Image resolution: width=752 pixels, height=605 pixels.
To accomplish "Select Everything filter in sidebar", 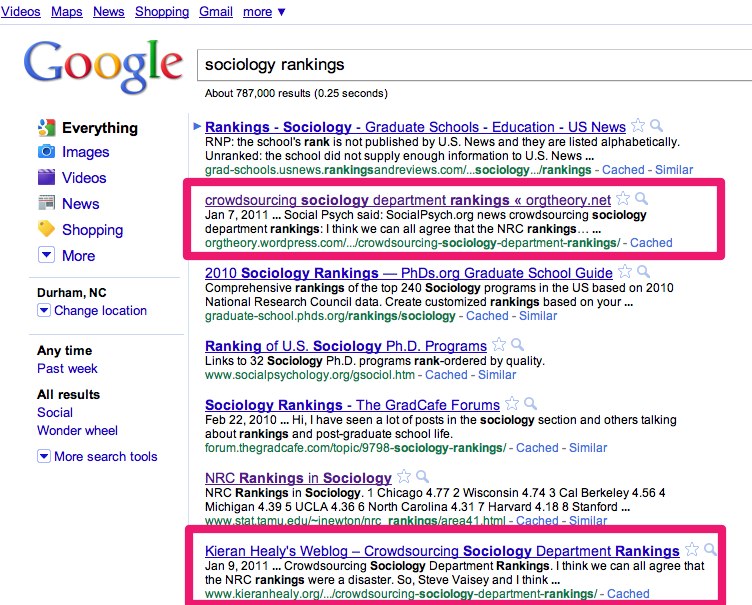I will [100, 128].
